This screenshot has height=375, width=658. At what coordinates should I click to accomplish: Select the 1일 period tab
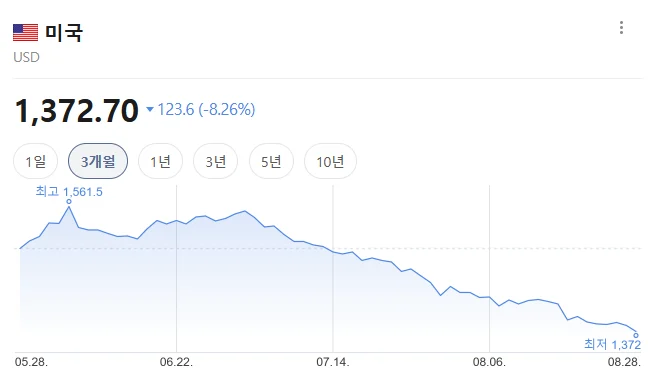(36, 161)
